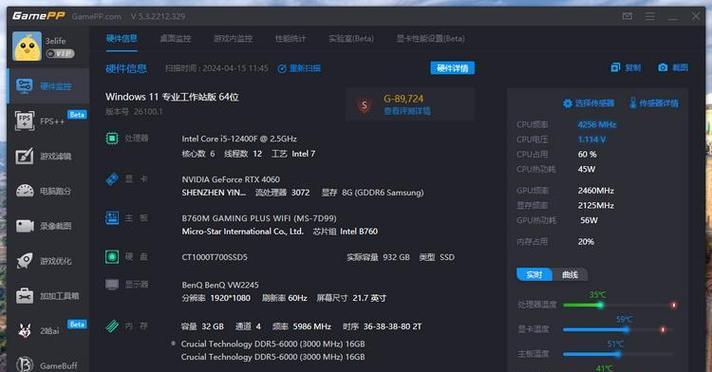
Task: Click the graphics card icon
Action: (112, 179)
